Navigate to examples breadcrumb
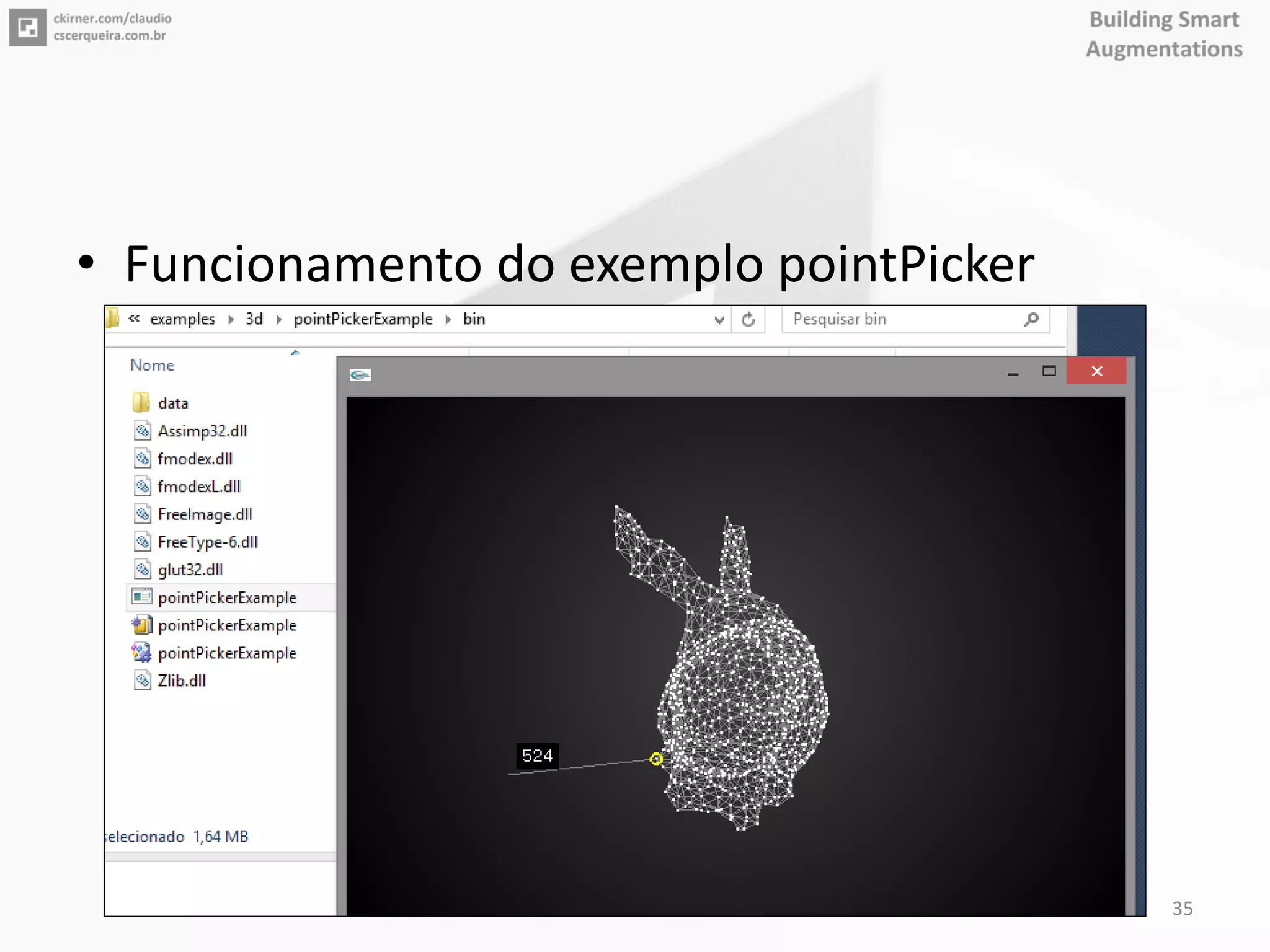Image resolution: width=1270 pixels, height=952 pixels. click(x=182, y=319)
